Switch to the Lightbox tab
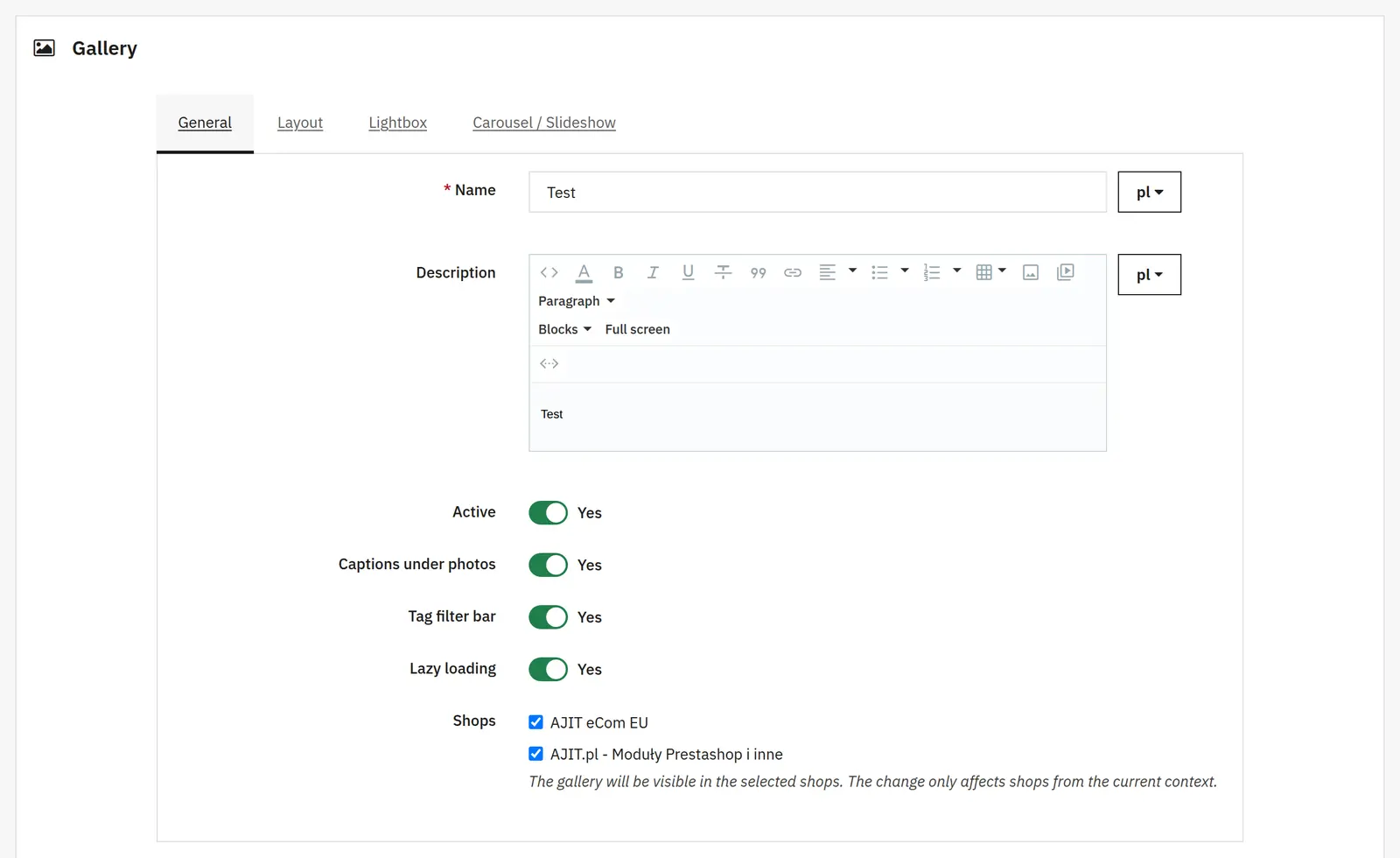The width and height of the screenshot is (1400, 858). [x=397, y=123]
